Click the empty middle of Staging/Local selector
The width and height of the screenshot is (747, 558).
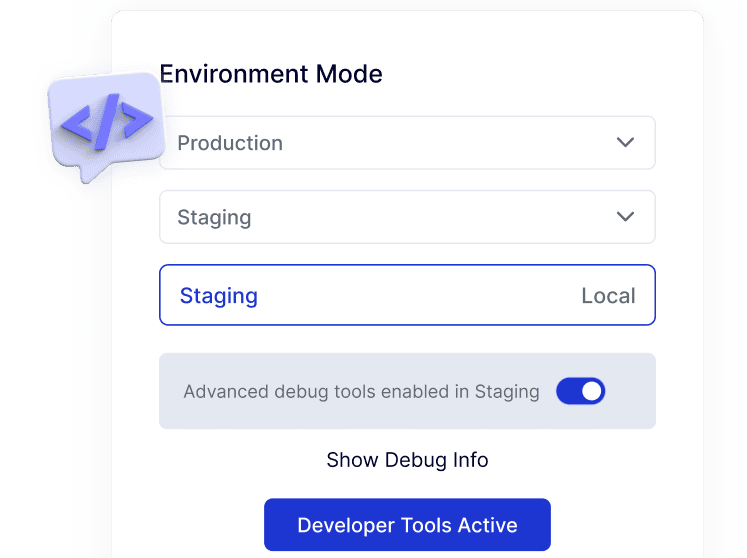click(x=420, y=296)
